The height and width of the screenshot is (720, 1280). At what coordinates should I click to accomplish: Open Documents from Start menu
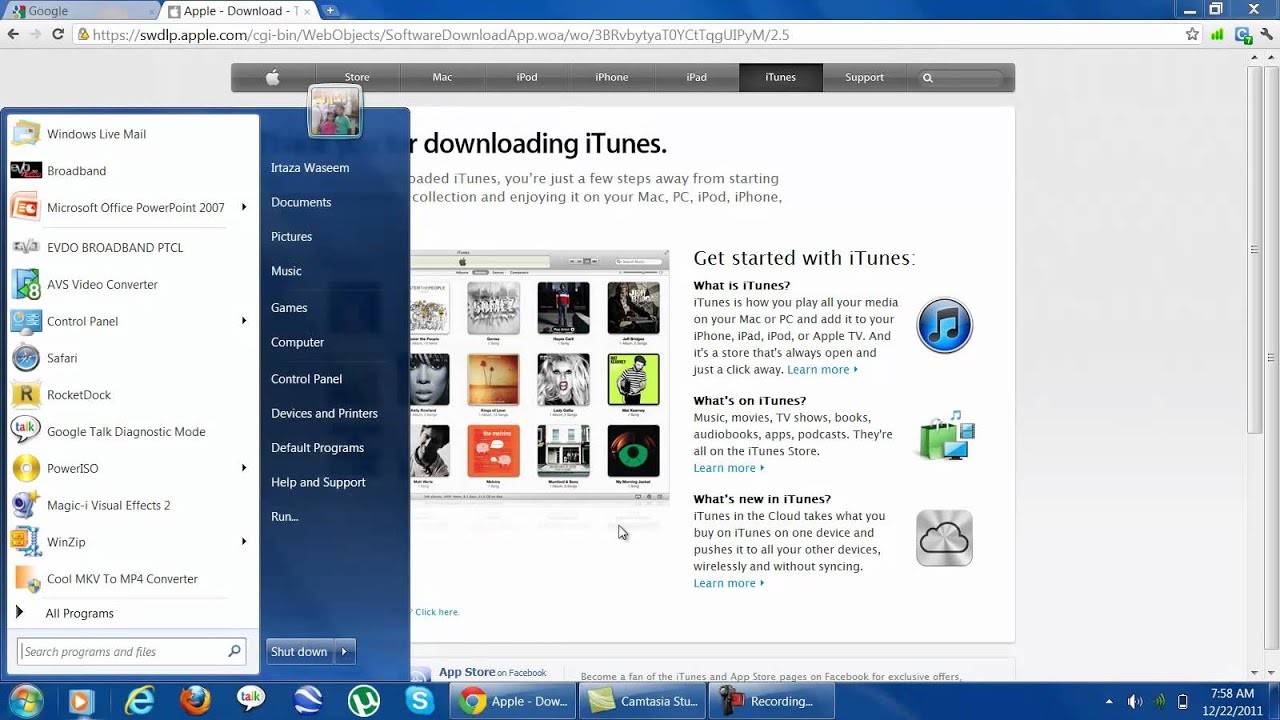(x=301, y=202)
